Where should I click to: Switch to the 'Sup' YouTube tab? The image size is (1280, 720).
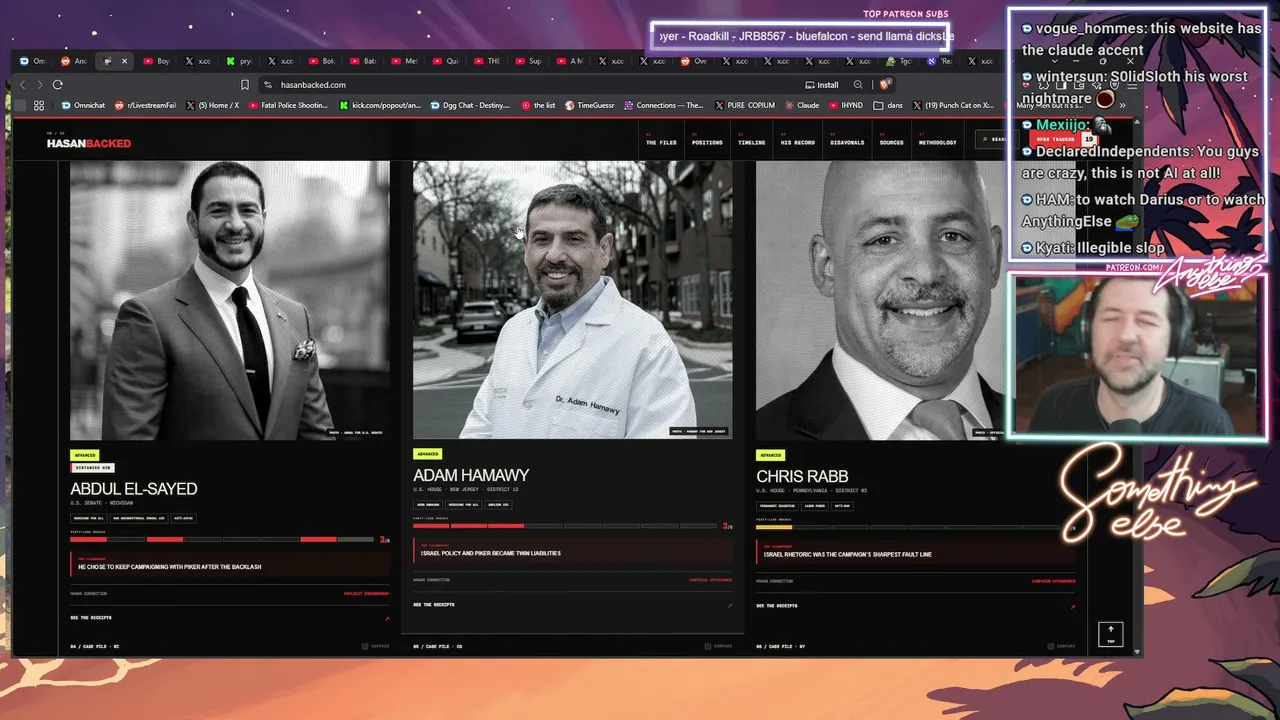pyautogui.click(x=527, y=61)
